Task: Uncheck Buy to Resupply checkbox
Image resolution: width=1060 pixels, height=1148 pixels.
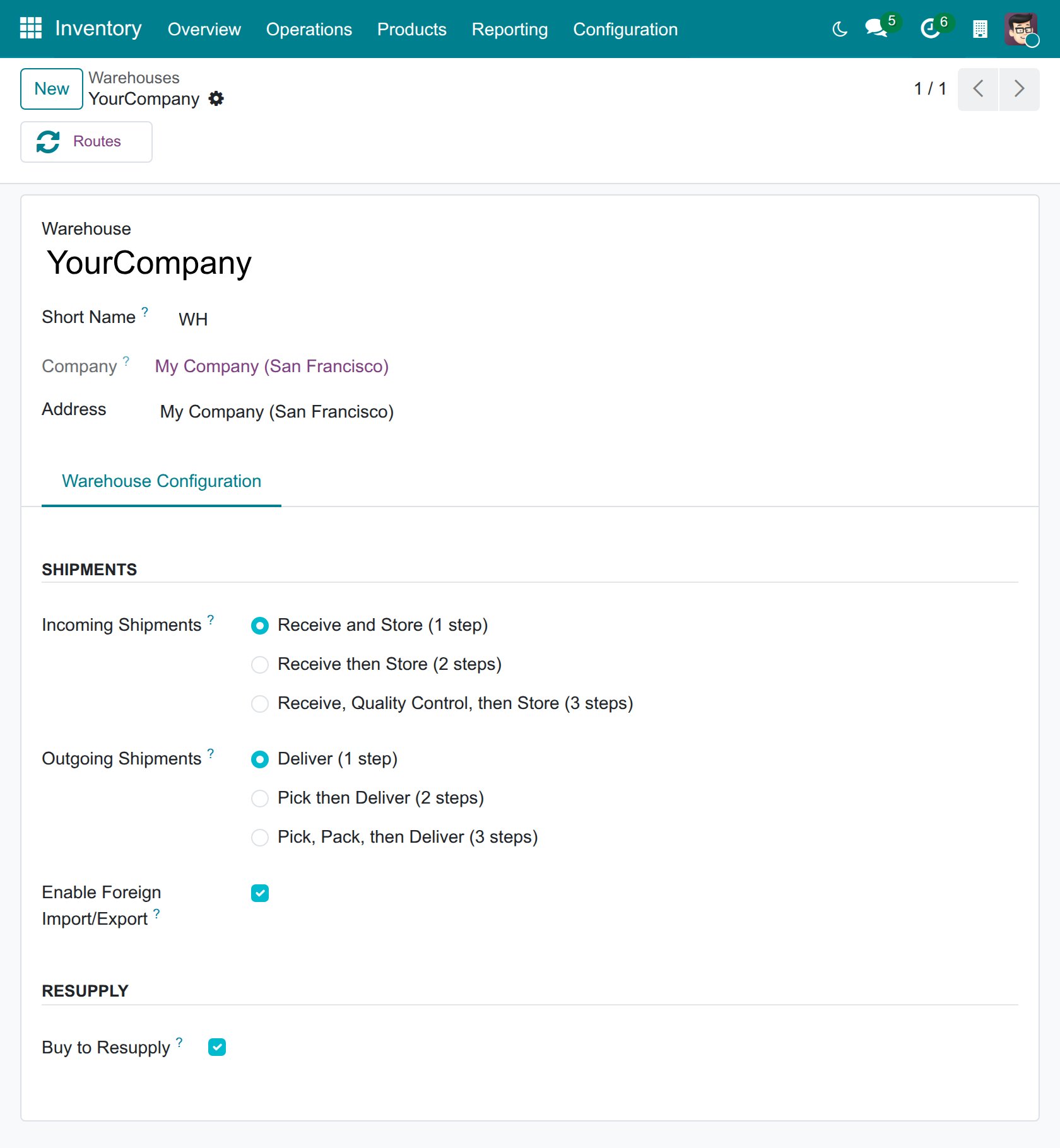Action: [x=217, y=1047]
